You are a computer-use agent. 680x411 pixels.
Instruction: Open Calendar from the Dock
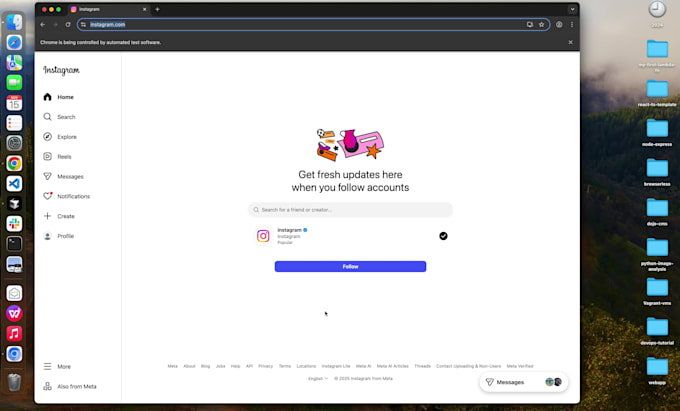[x=14, y=103]
